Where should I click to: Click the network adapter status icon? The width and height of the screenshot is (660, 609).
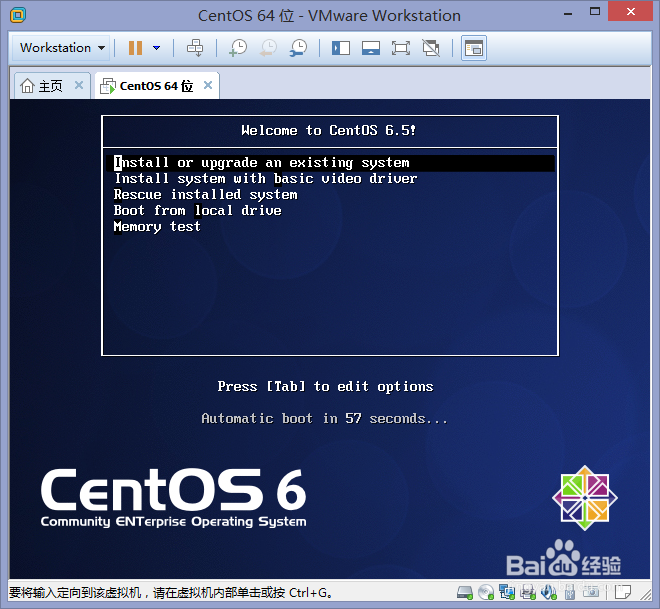507,593
